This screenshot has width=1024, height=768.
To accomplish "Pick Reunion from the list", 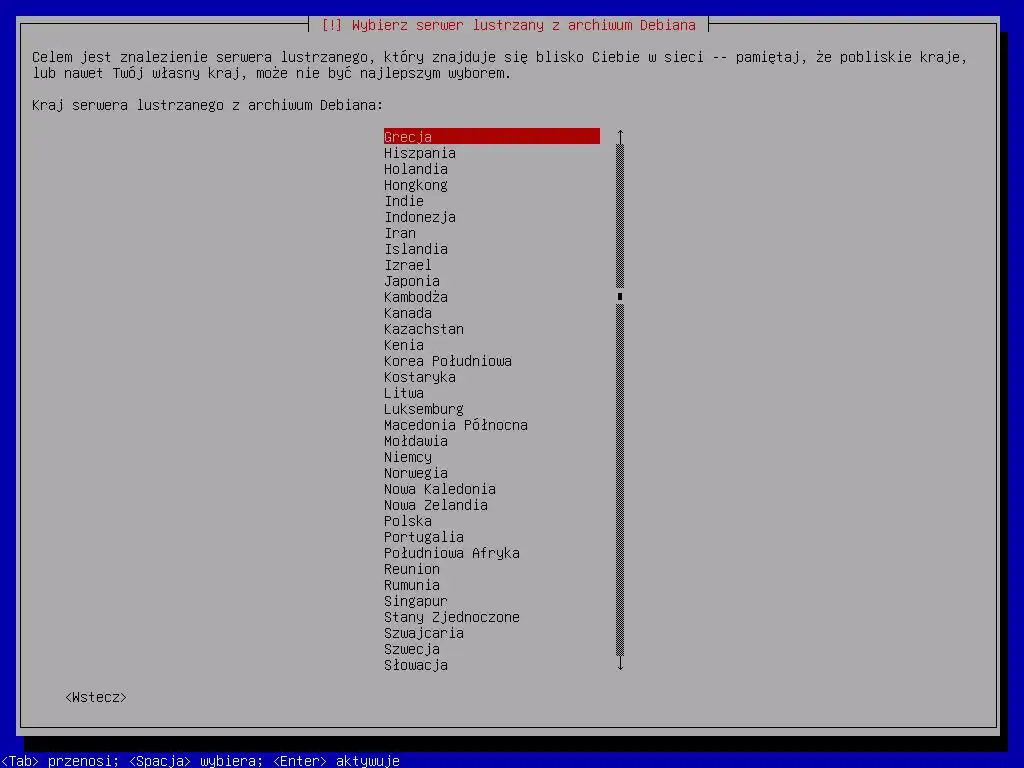I will (492, 569).
